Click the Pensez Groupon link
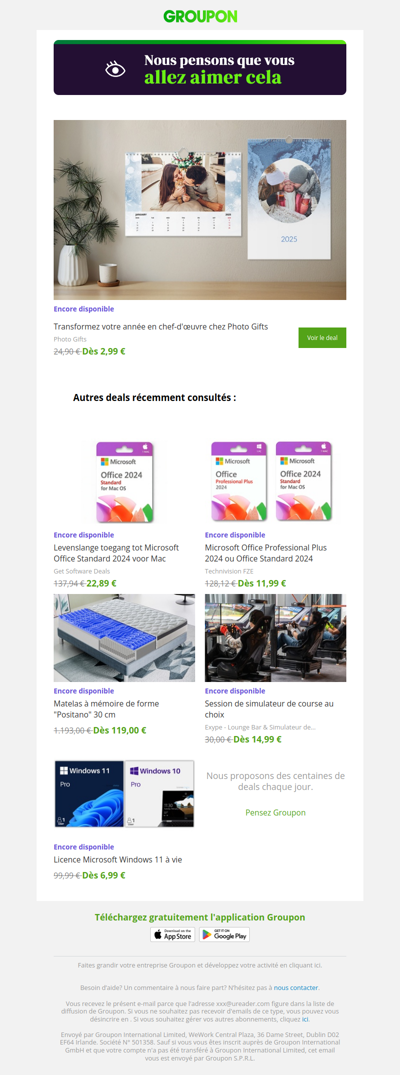The image size is (400, 1075). pyautogui.click(x=276, y=812)
